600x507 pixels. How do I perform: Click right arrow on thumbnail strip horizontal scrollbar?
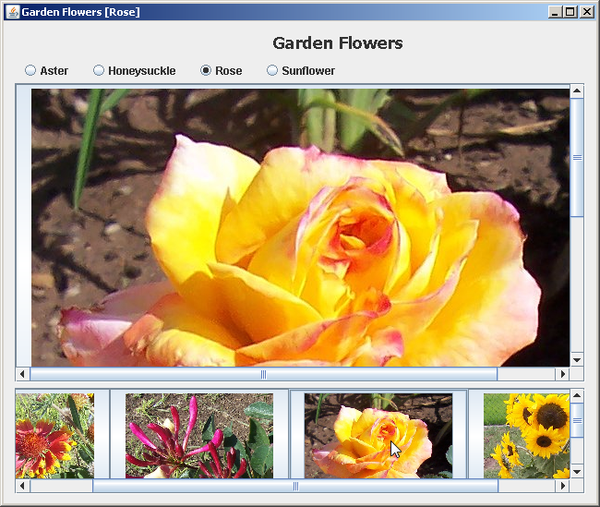(x=561, y=486)
